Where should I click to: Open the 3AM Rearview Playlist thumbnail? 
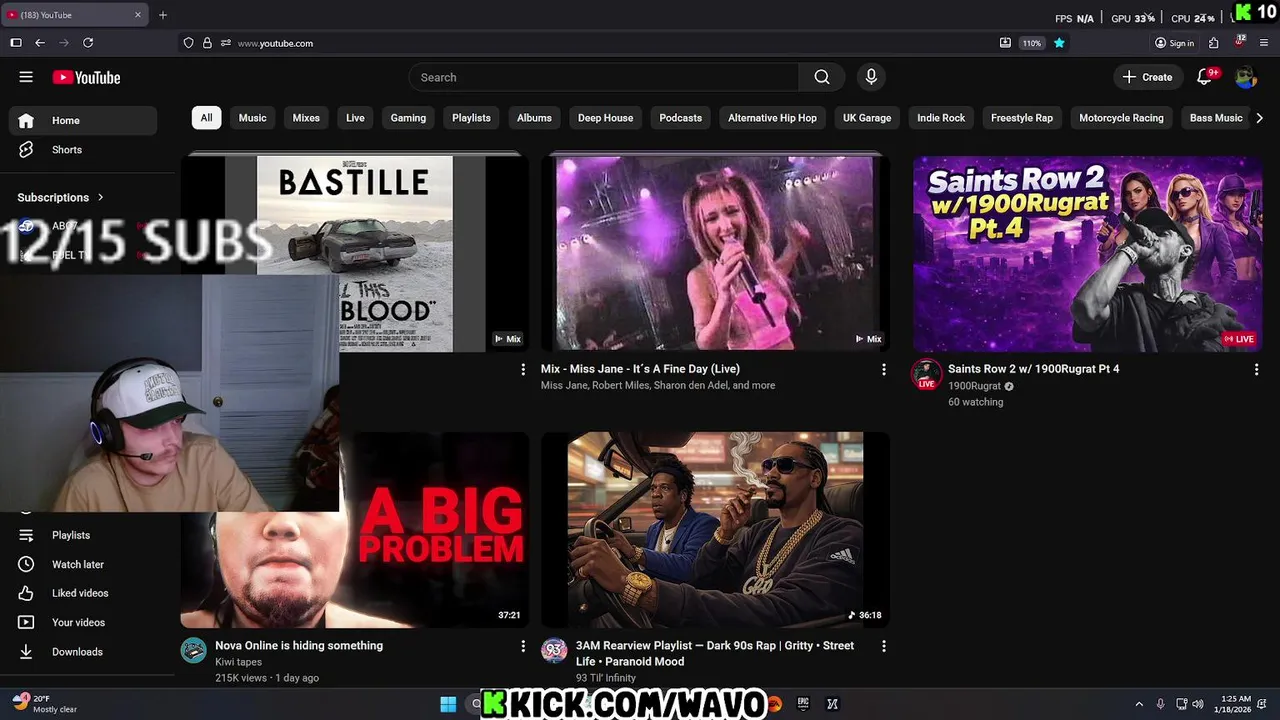coord(715,530)
